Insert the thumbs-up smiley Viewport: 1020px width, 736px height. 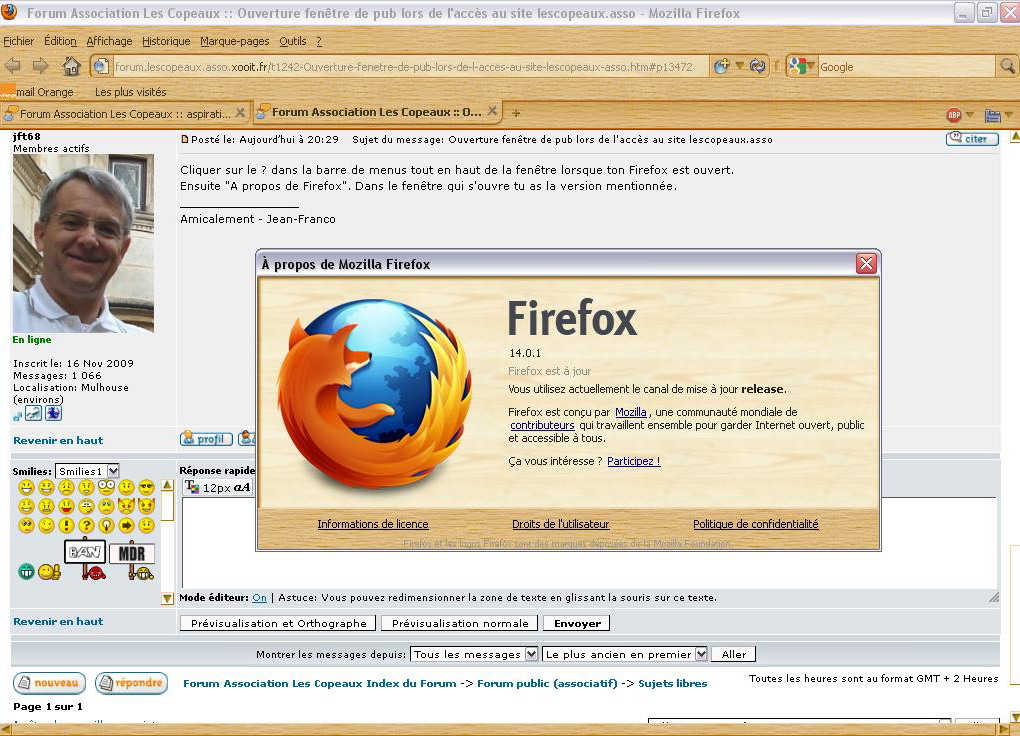(x=49, y=572)
